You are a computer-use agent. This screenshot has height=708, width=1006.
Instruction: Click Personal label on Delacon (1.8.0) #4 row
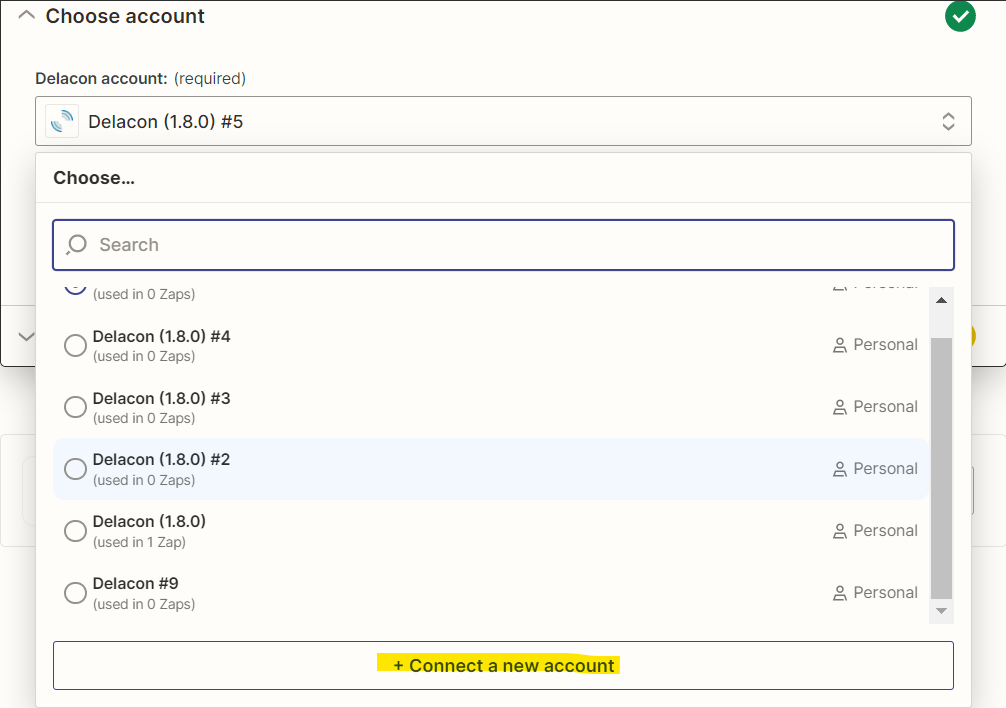tap(885, 345)
